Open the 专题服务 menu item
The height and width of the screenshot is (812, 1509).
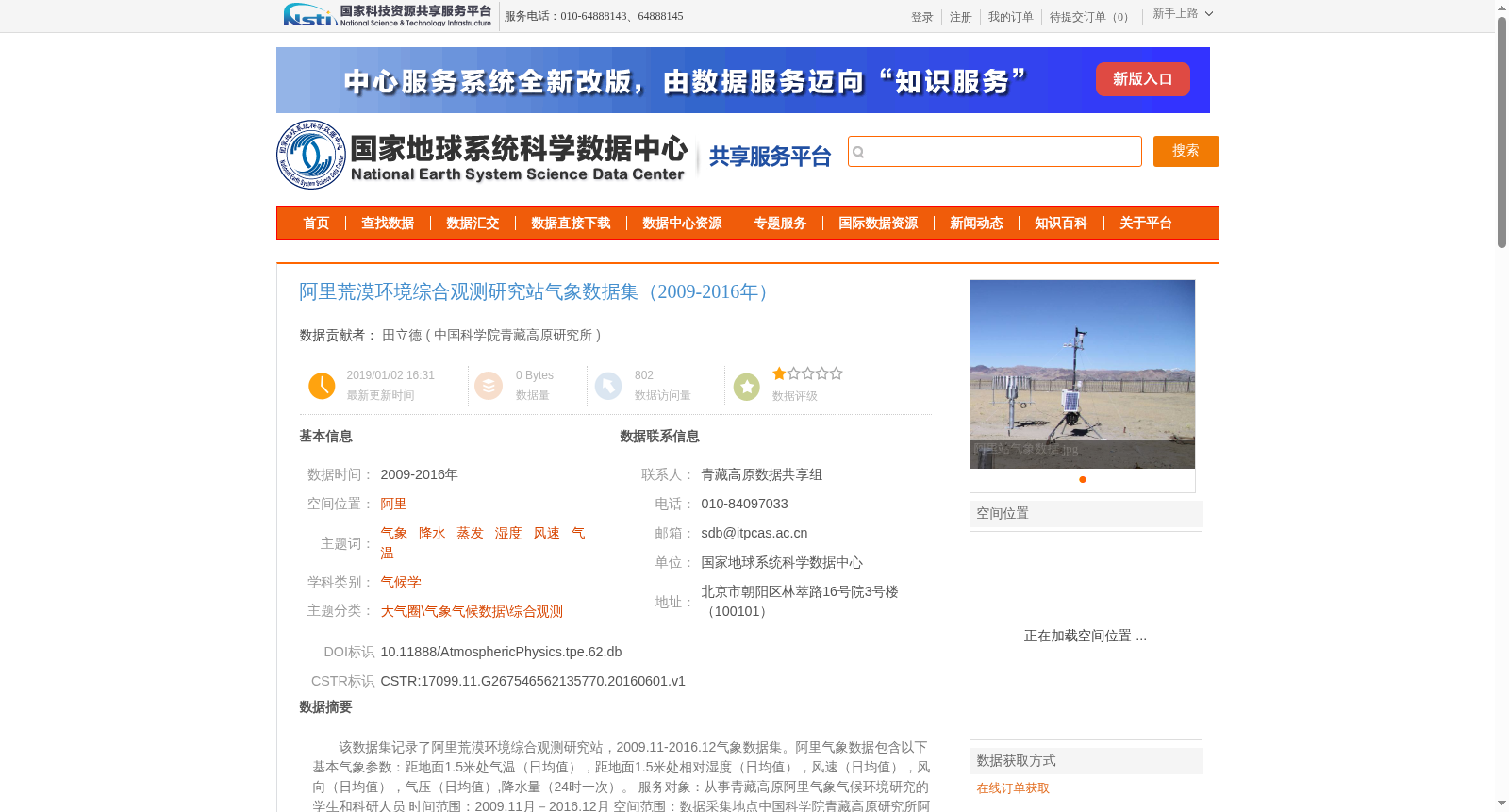tap(780, 224)
